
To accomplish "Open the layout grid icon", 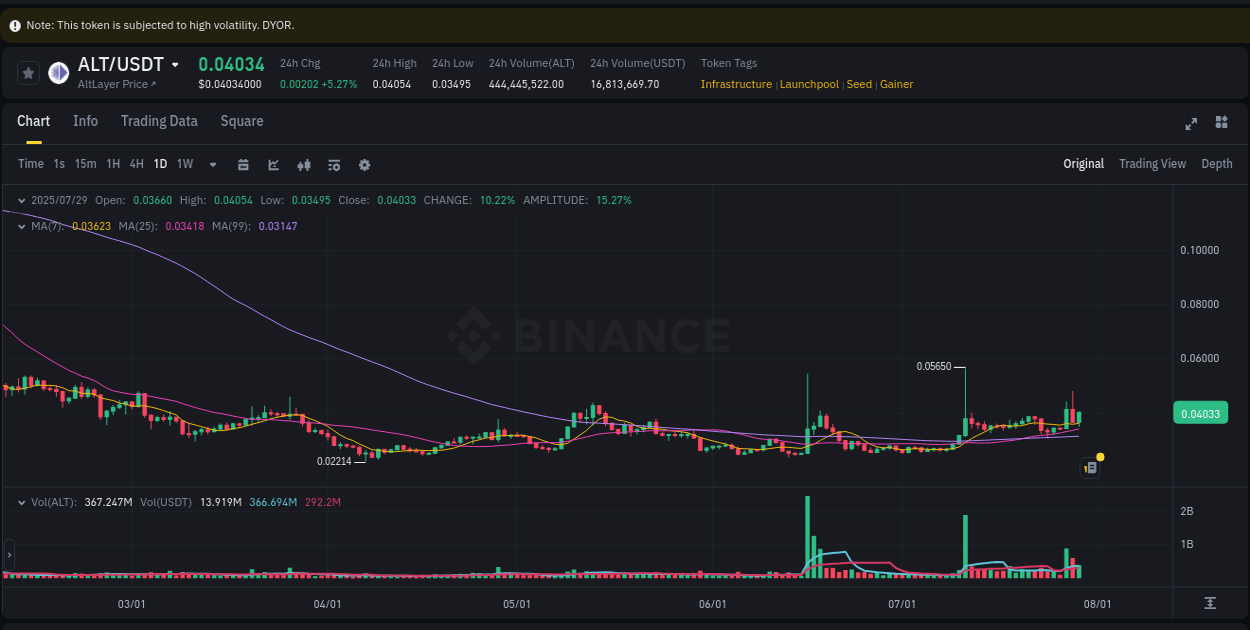I will tap(1221, 123).
